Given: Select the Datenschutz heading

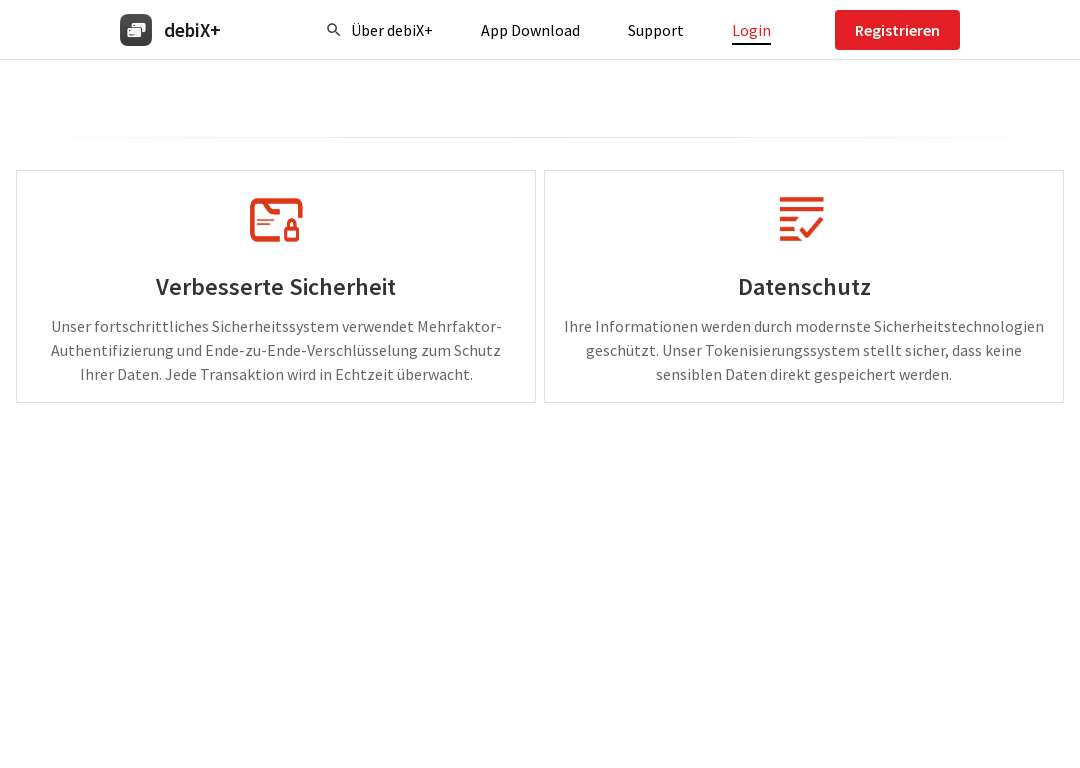Looking at the screenshot, I should click(x=804, y=287).
